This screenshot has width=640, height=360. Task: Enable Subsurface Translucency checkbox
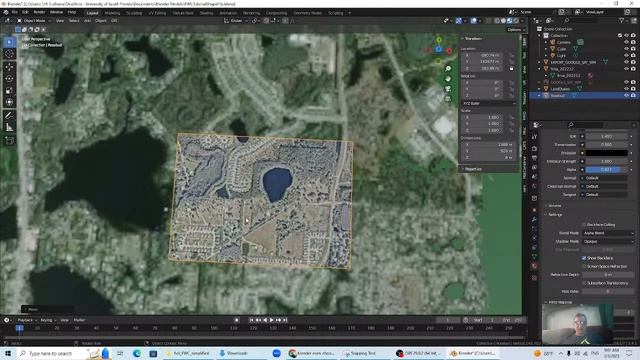click(584, 283)
